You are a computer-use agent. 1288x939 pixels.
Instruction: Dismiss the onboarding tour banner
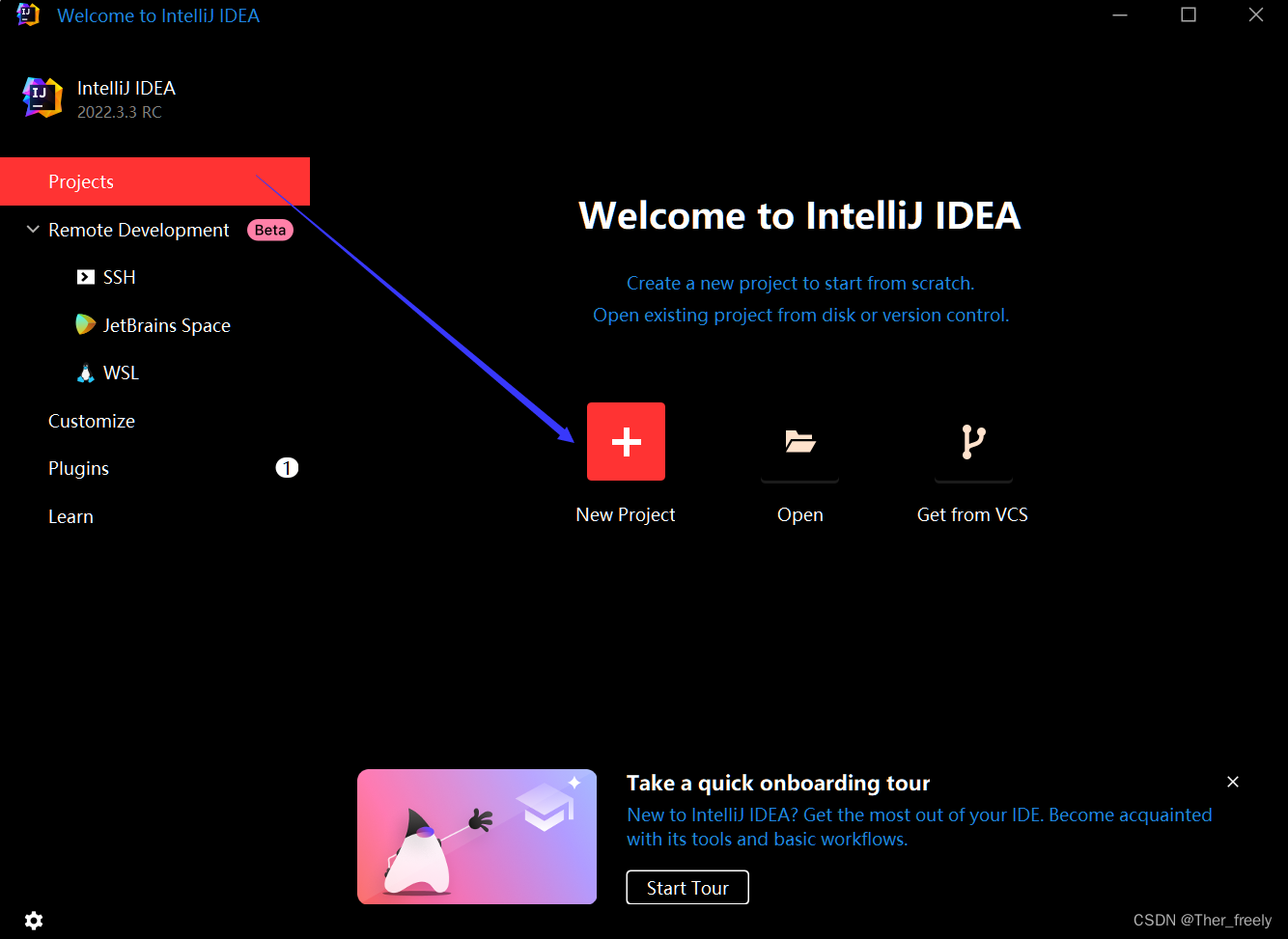(x=1233, y=782)
